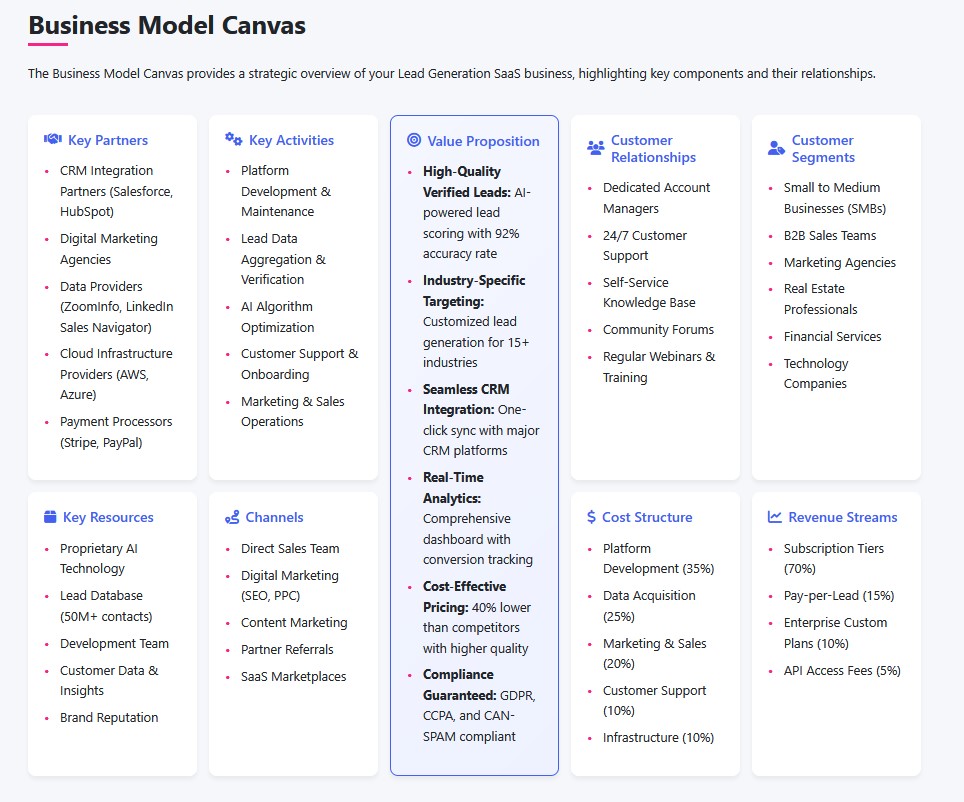Select the Key Partners heading text
This screenshot has width=964, height=802.
coord(108,140)
